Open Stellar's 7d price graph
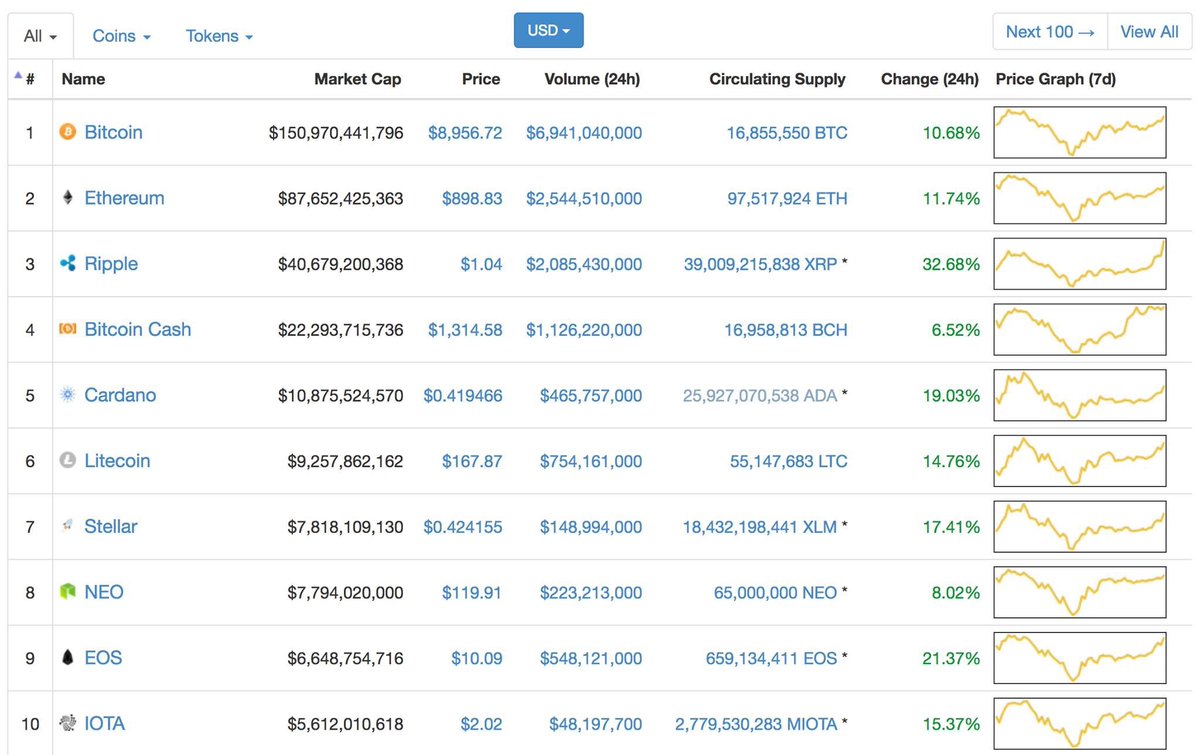 [1080, 526]
